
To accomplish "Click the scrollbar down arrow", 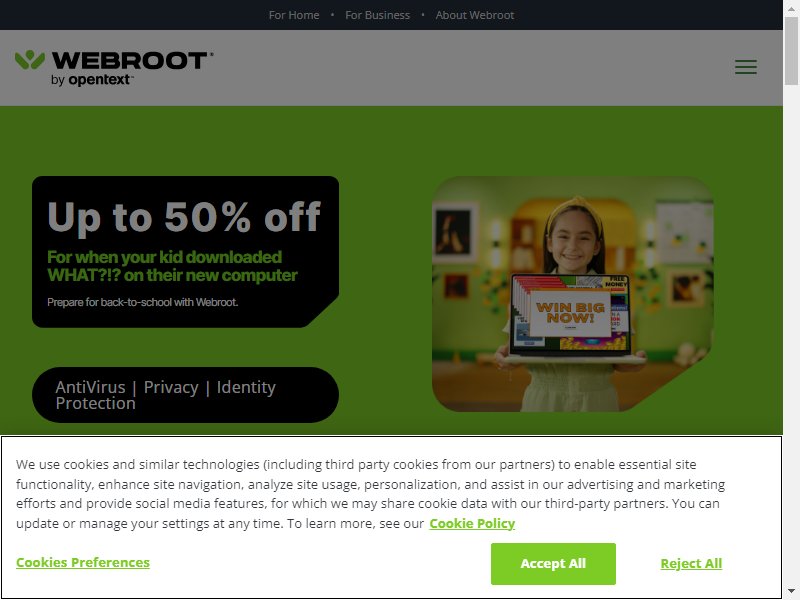I will click(791, 592).
